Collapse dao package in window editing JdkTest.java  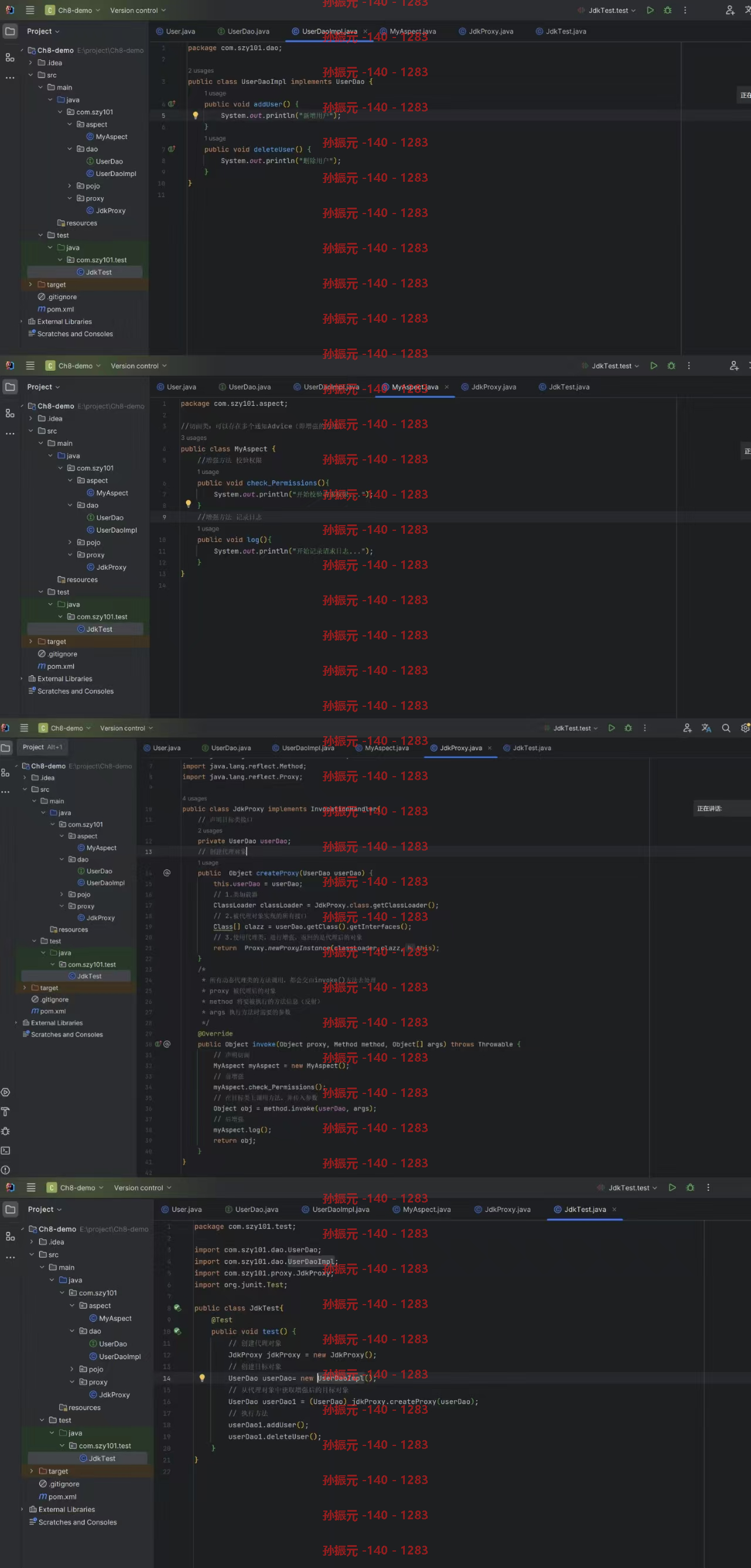72,1331
